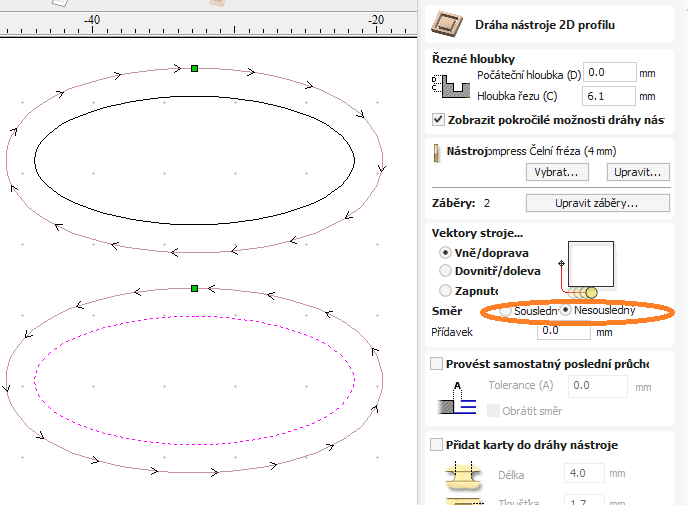Click the end mill tool icon

click(436, 152)
